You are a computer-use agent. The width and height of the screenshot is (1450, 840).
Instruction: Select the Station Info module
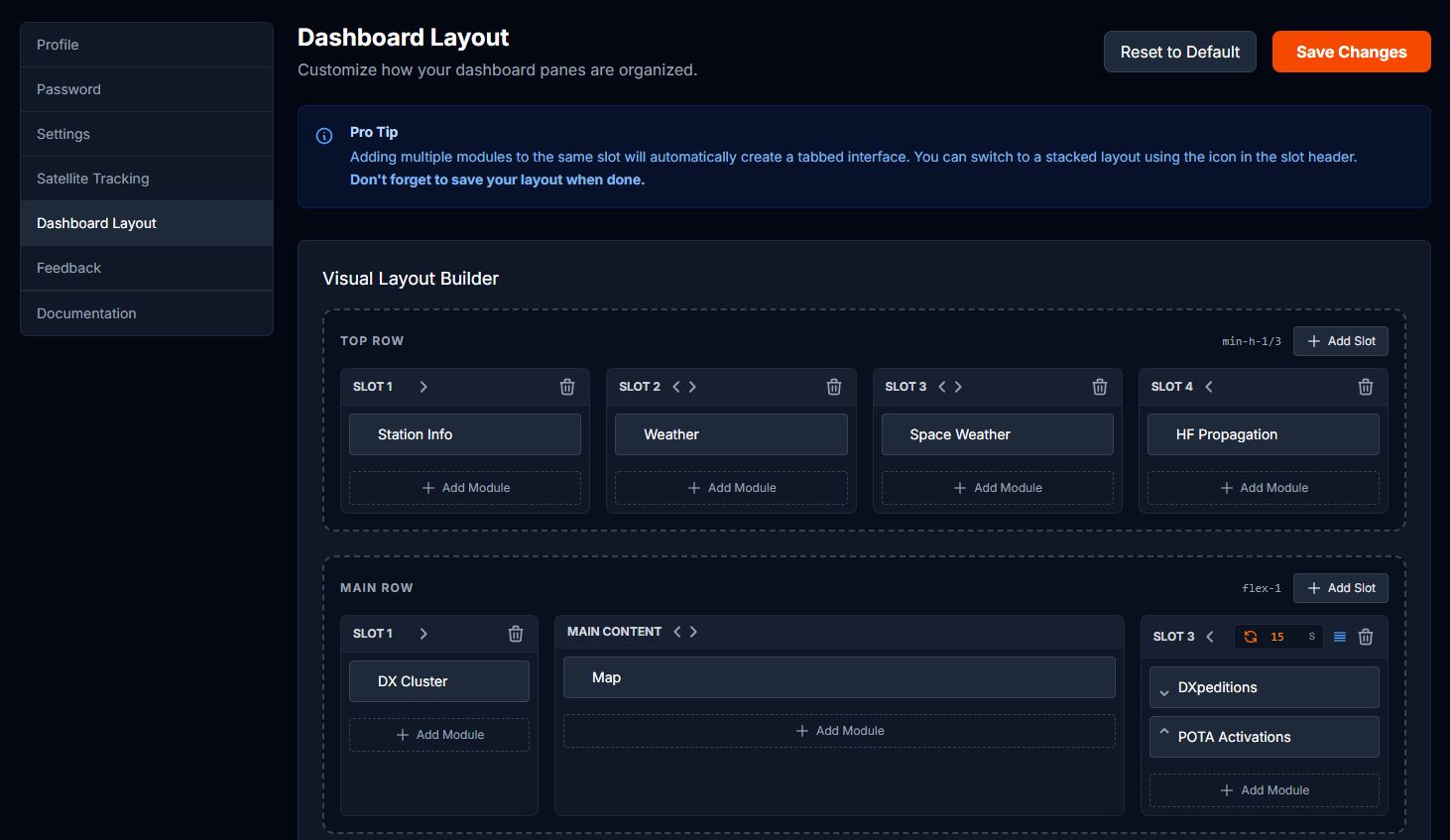tap(465, 434)
